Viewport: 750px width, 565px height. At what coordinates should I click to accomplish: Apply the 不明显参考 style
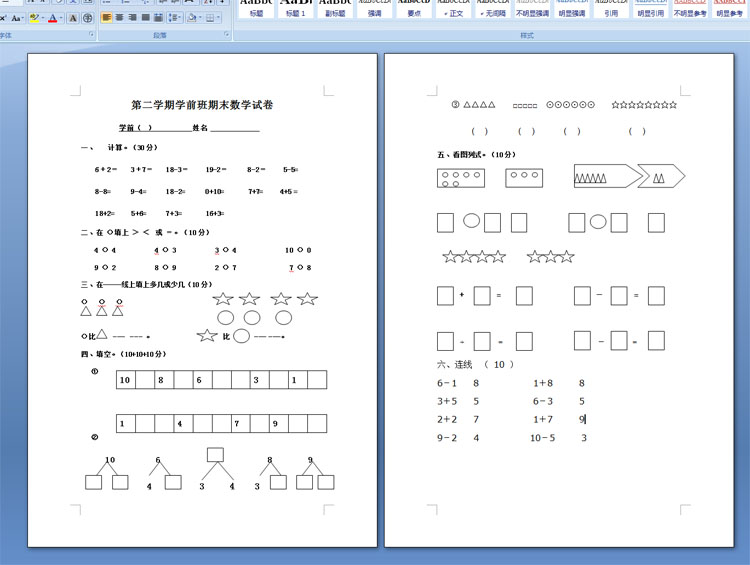coord(690,9)
